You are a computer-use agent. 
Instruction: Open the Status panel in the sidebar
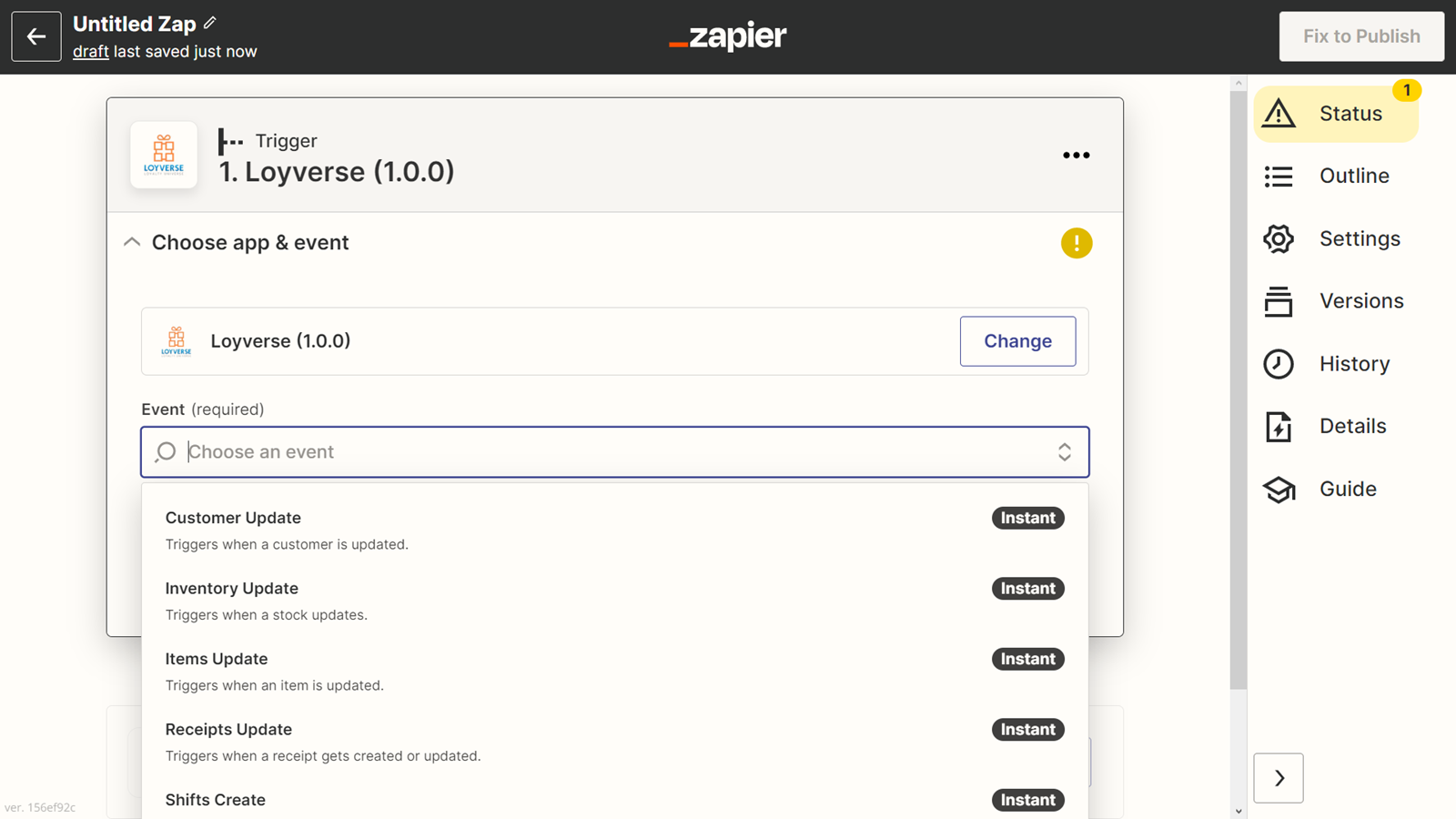1350,113
